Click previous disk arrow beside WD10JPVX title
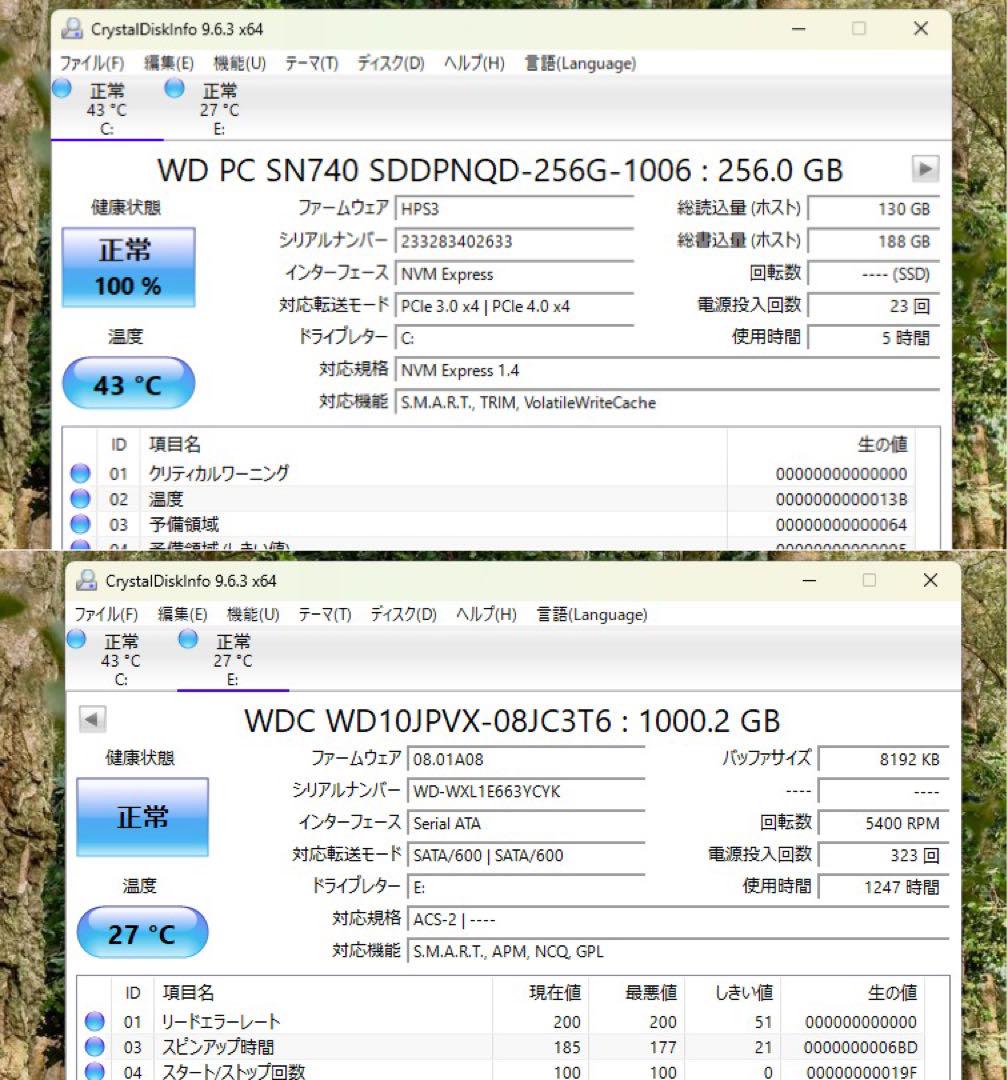 pyautogui.click(x=92, y=719)
